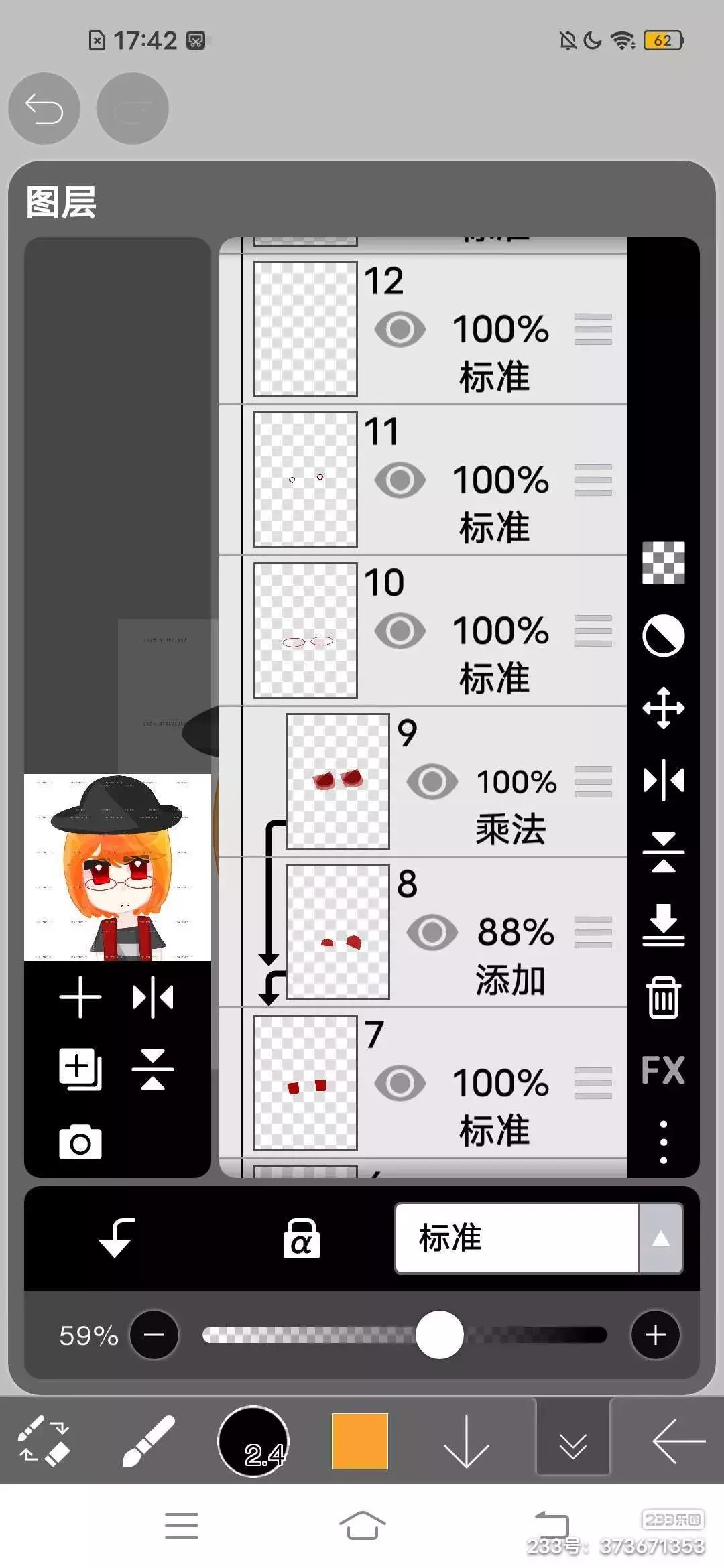This screenshot has height=1568, width=724.
Task: Open the orange color swatch
Action: [360, 1441]
